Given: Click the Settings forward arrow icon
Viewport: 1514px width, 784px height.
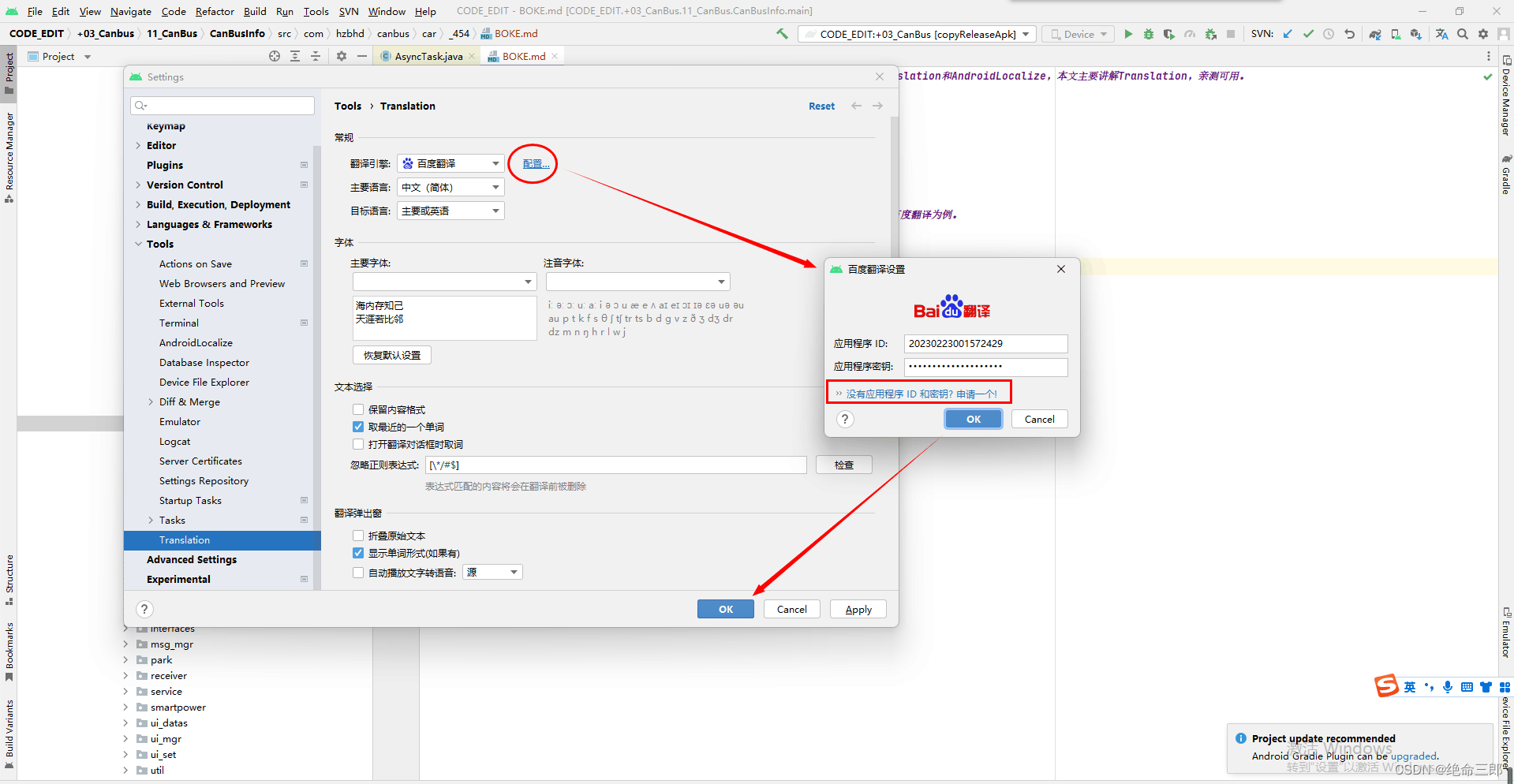Looking at the screenshot, I should [x=877, y=106].
